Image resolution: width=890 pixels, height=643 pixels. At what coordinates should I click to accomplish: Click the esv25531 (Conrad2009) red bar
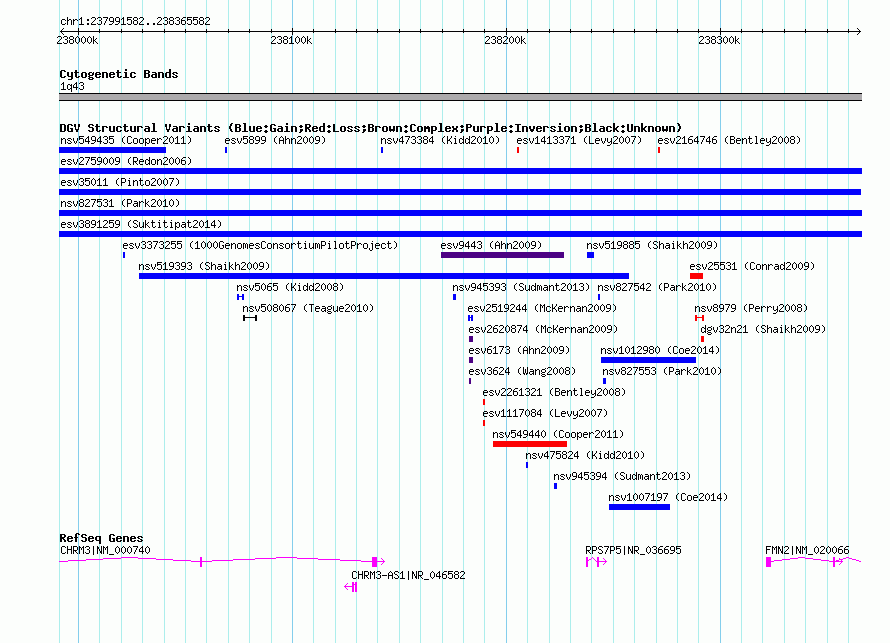(696, 276)
